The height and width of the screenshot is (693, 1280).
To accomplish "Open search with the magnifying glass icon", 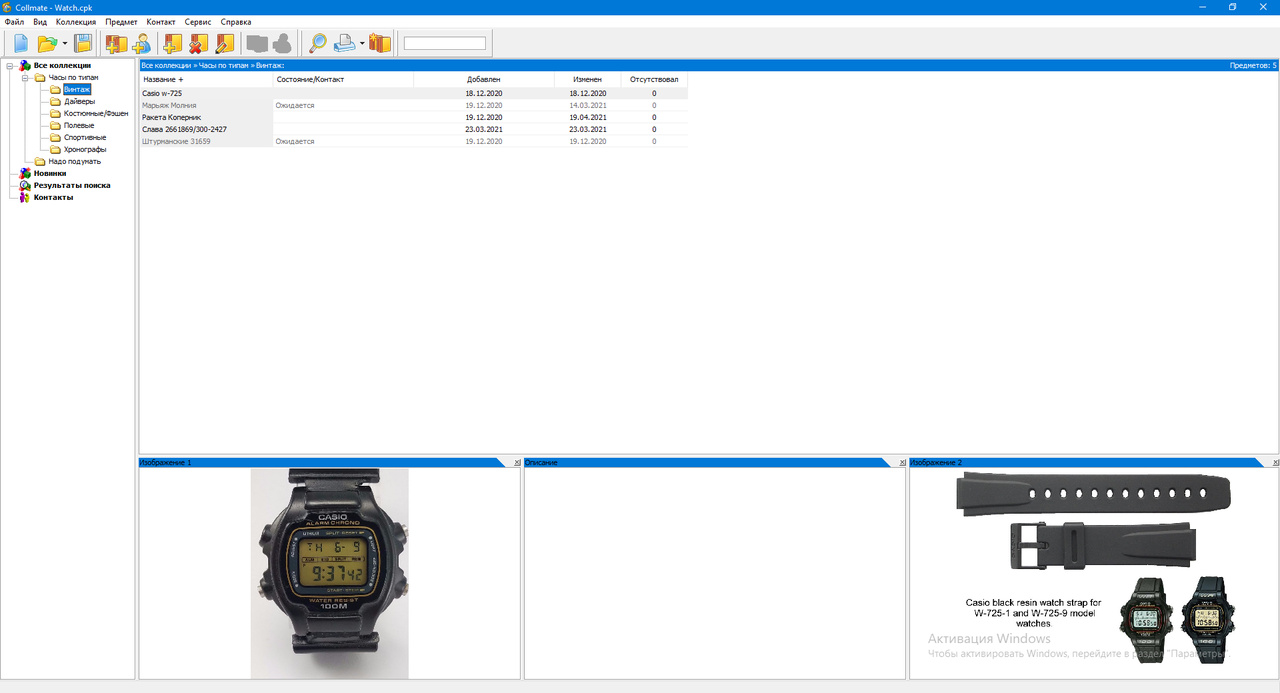I will click(317, 43).
